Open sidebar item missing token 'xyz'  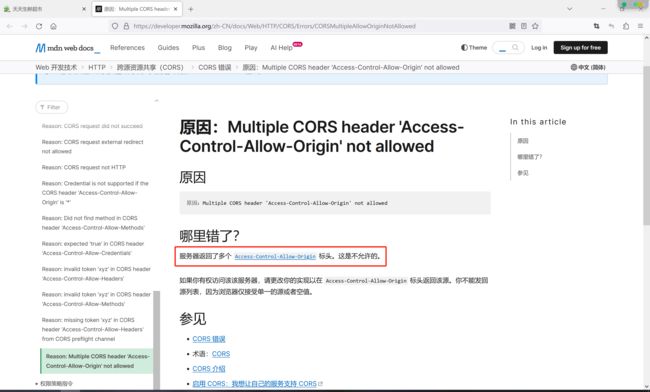[x=92, y=329]
